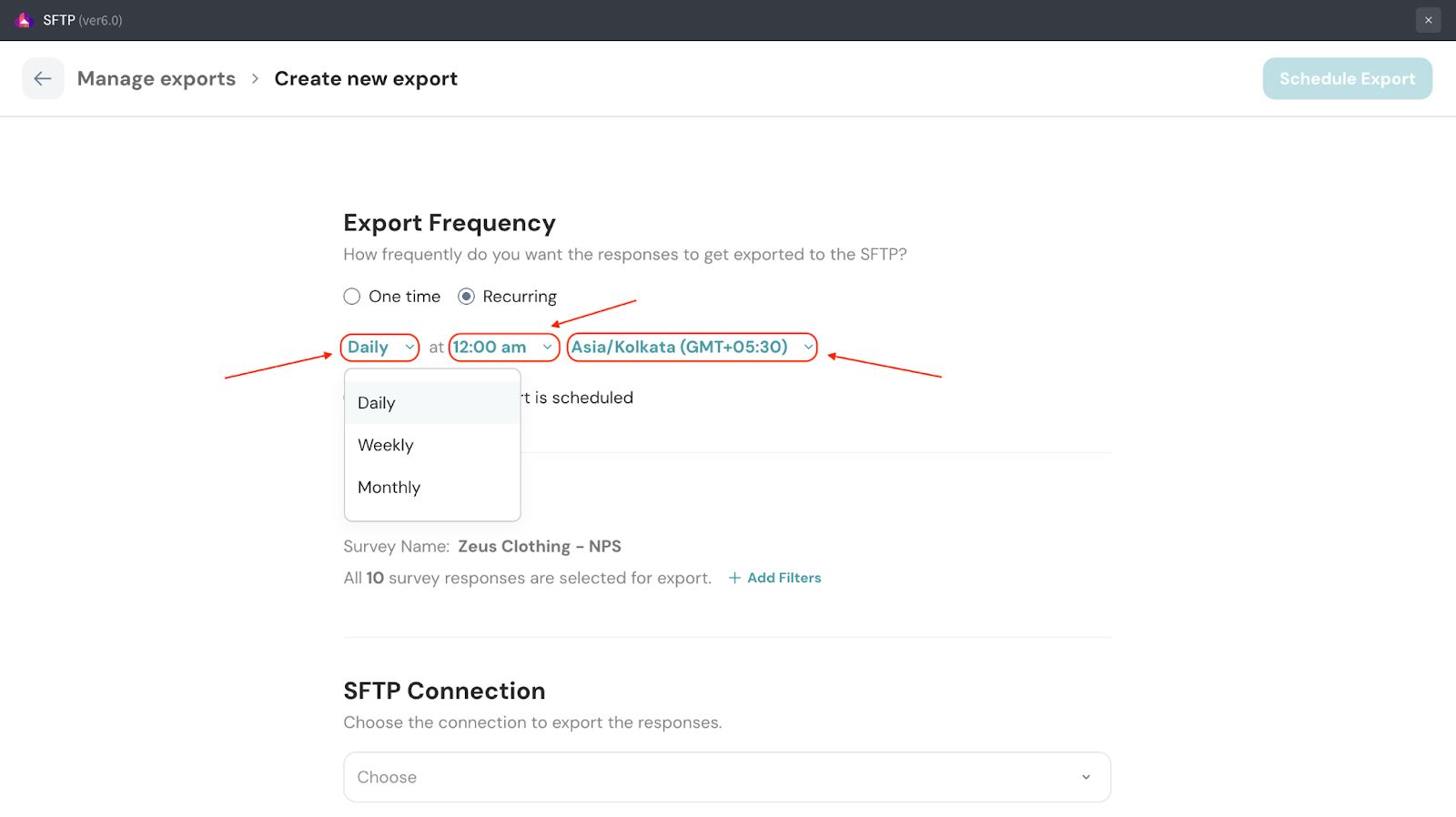The height and width of the screenshot is (817, 1456).
Task: Click chevron arrow on time dropdown
Action: tap(547, 348)
